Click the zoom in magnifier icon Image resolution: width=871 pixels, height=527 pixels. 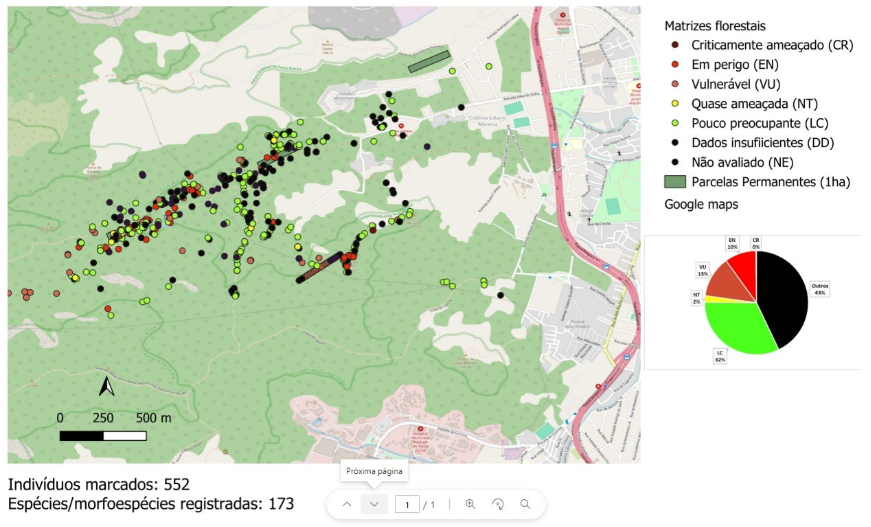point(470,505)
